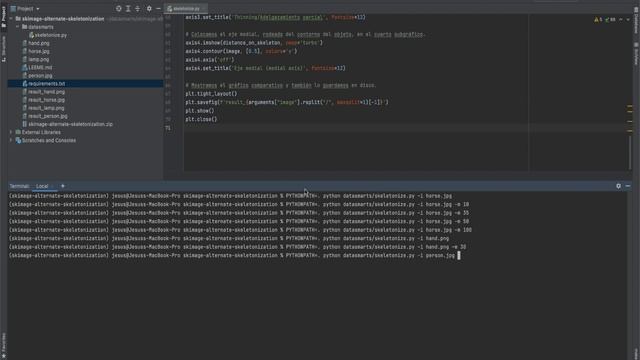Click the axis4.set_title code line
This screenshot has width=640, height=360.
(265, 69)
